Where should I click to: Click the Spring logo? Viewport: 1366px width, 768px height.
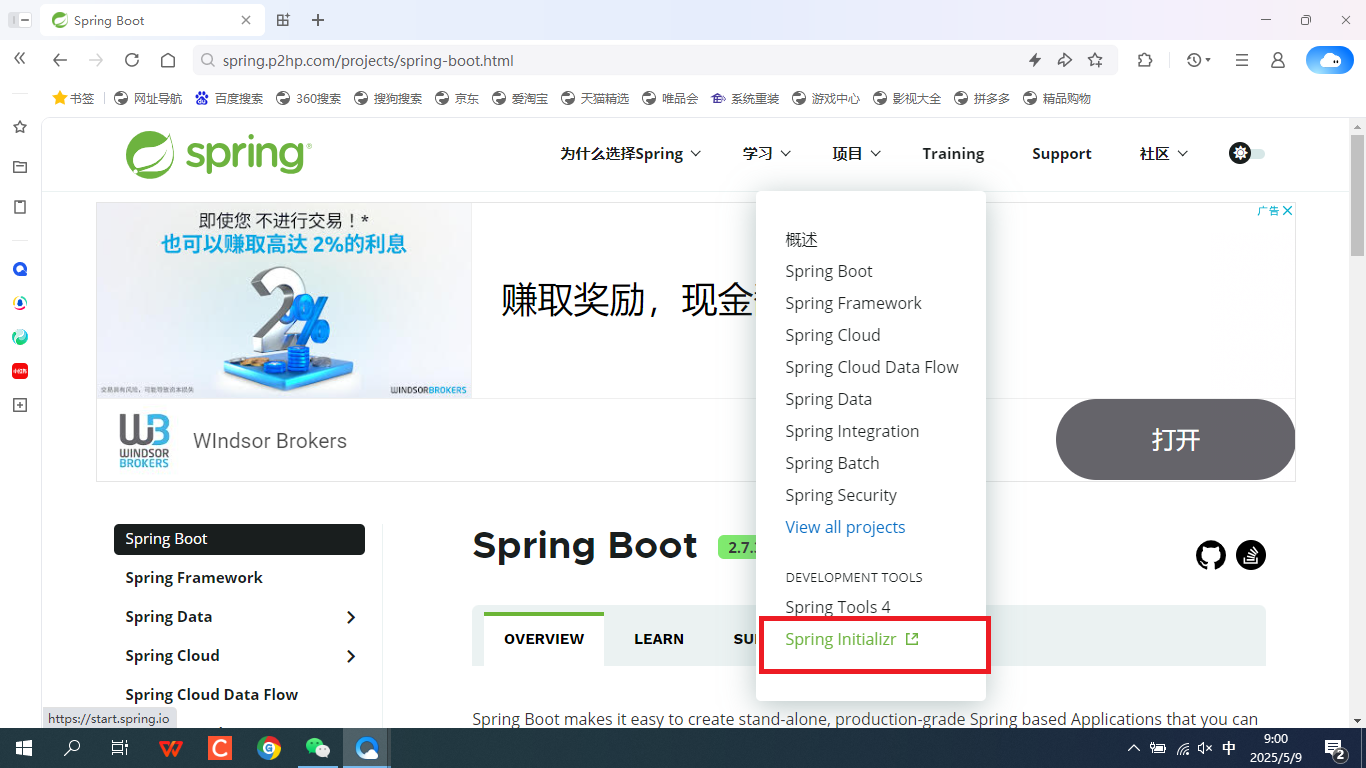(x=218, y=154)
